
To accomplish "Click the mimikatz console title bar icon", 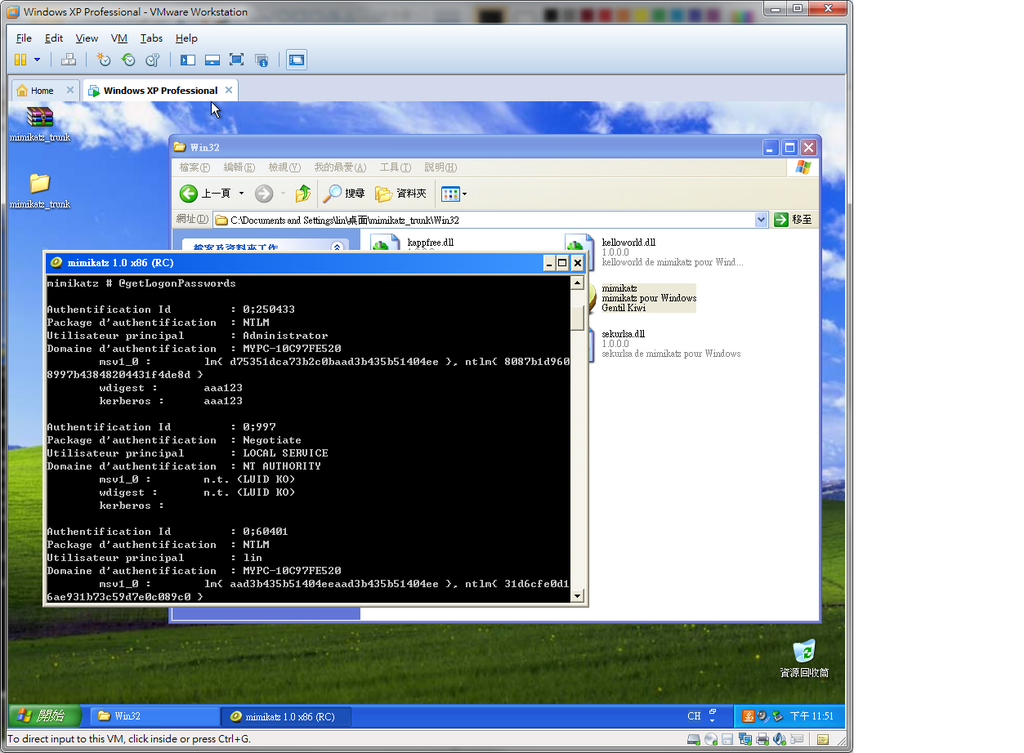I will pos(56,263).
